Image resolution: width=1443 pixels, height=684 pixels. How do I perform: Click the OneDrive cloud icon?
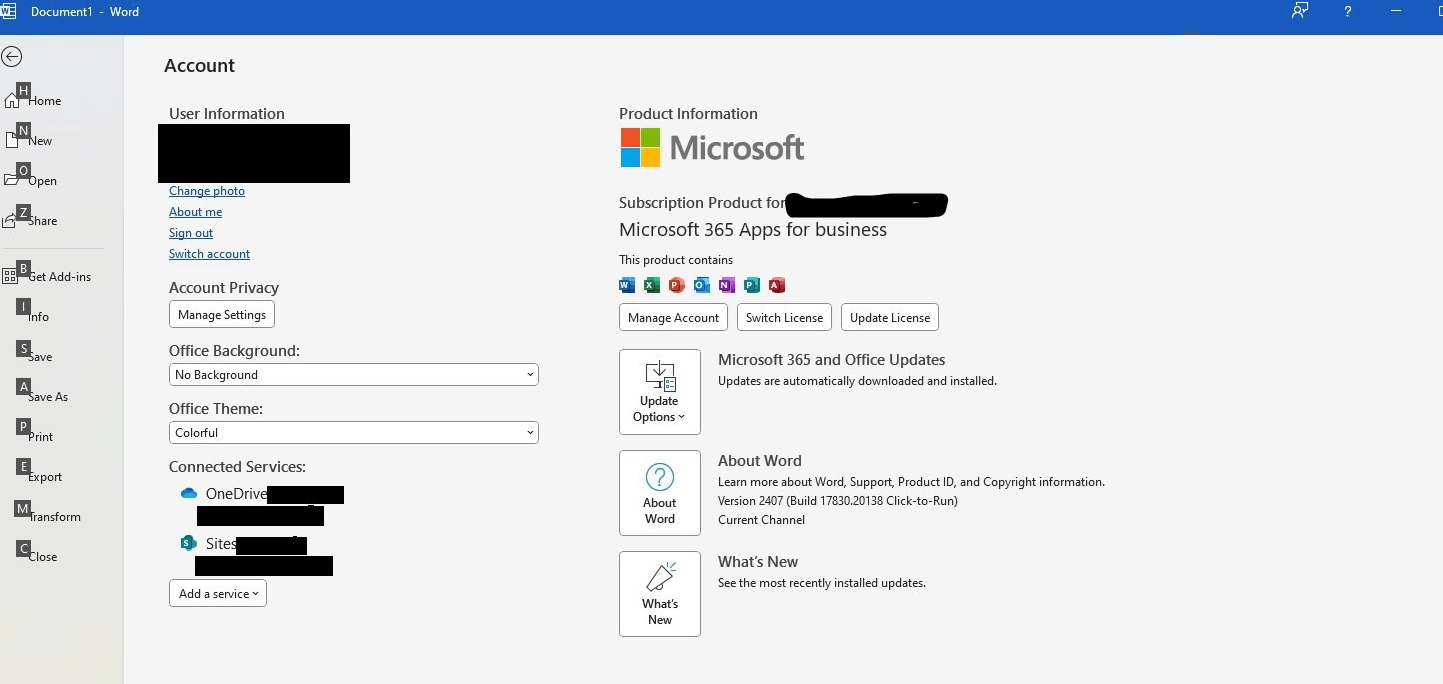[189, 494]
